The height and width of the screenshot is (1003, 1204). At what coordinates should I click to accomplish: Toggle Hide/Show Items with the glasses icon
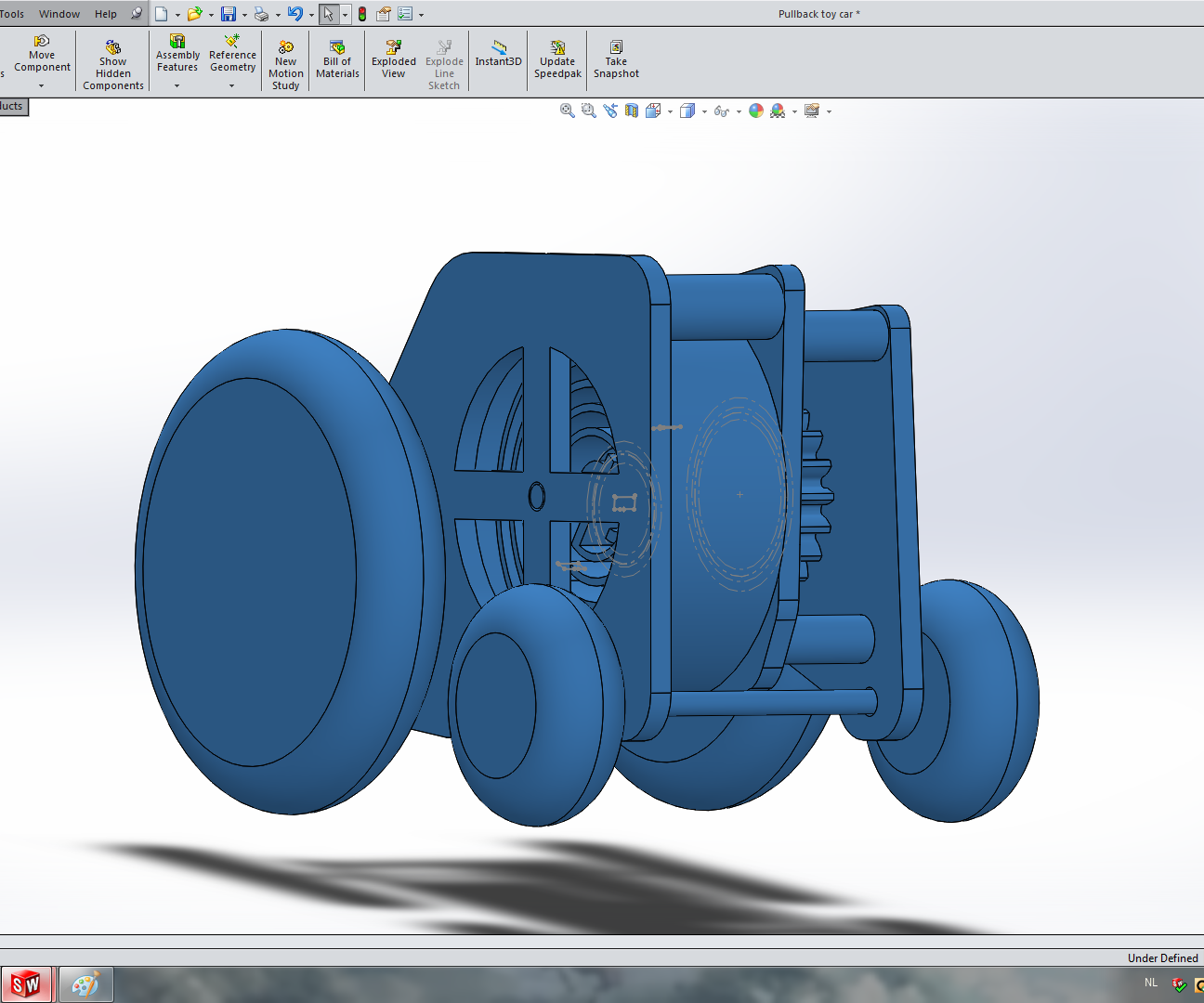click(x=721, y=111)
